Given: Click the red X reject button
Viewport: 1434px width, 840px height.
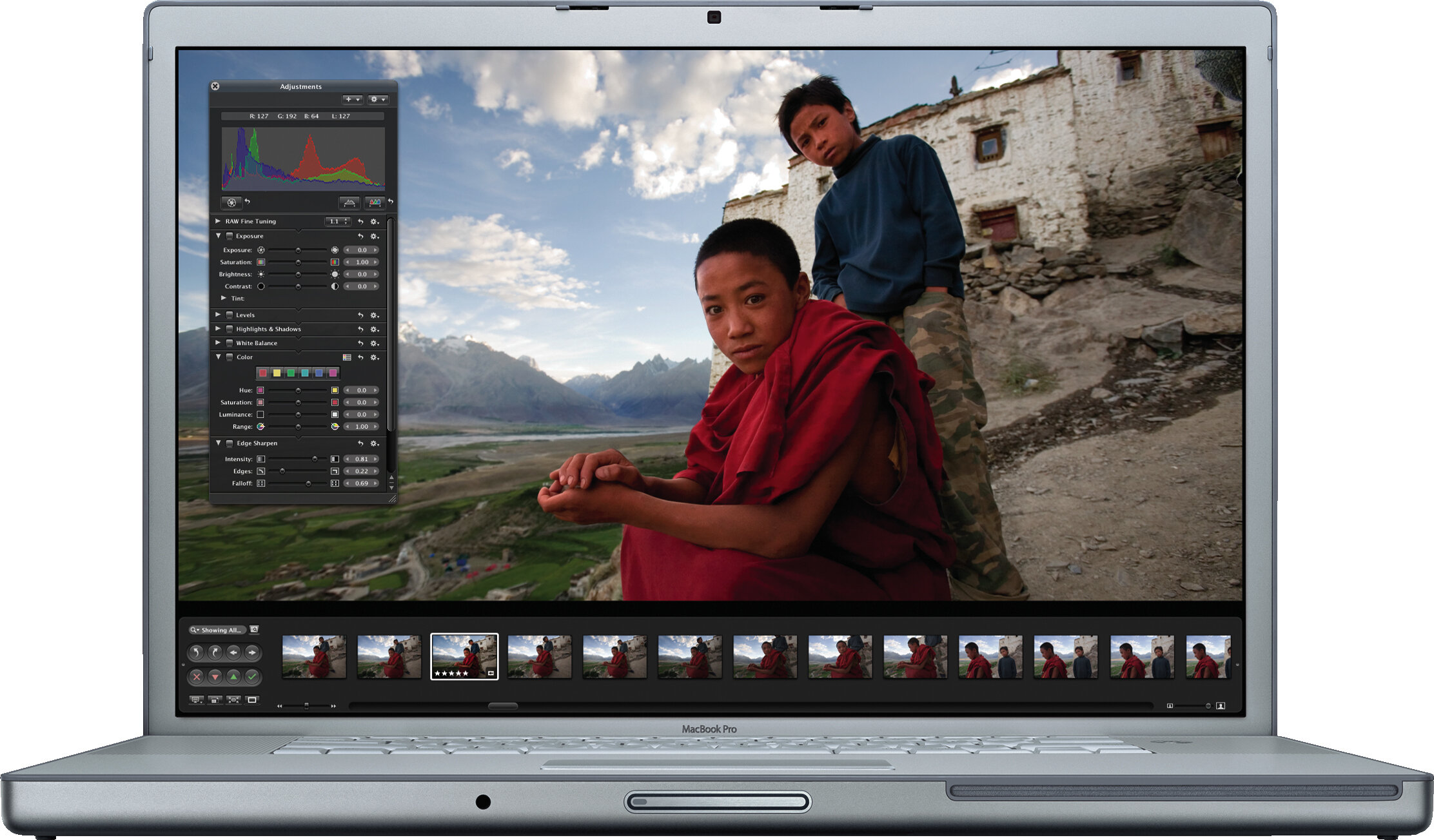Looking at the screenshot, I should 197,676.
